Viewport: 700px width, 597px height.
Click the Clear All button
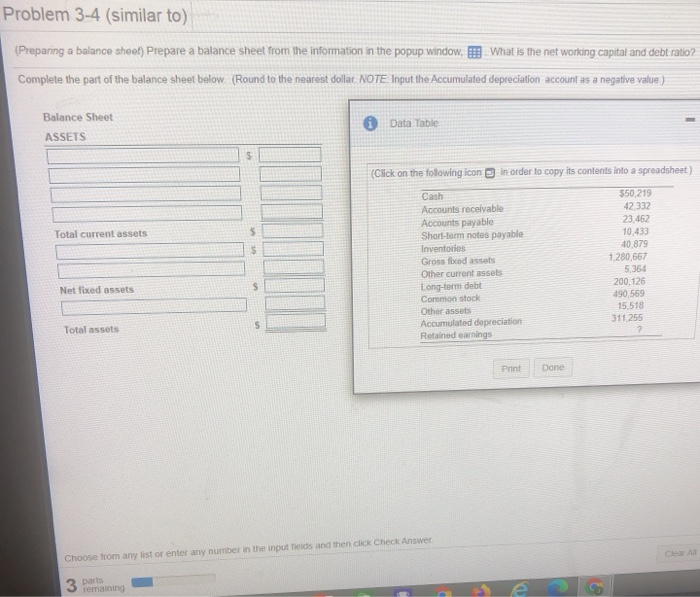pos(680,553)
